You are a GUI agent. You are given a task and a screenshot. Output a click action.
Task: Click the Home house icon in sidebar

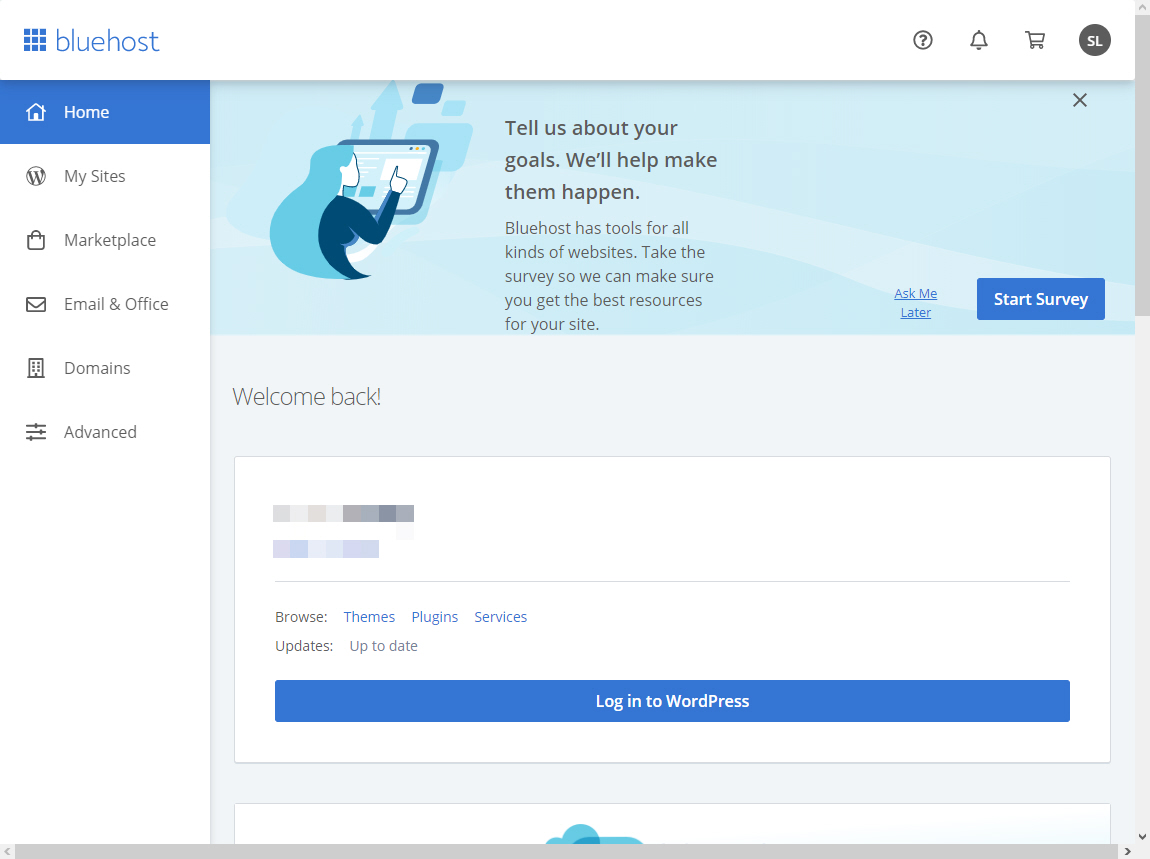(36, 112)
